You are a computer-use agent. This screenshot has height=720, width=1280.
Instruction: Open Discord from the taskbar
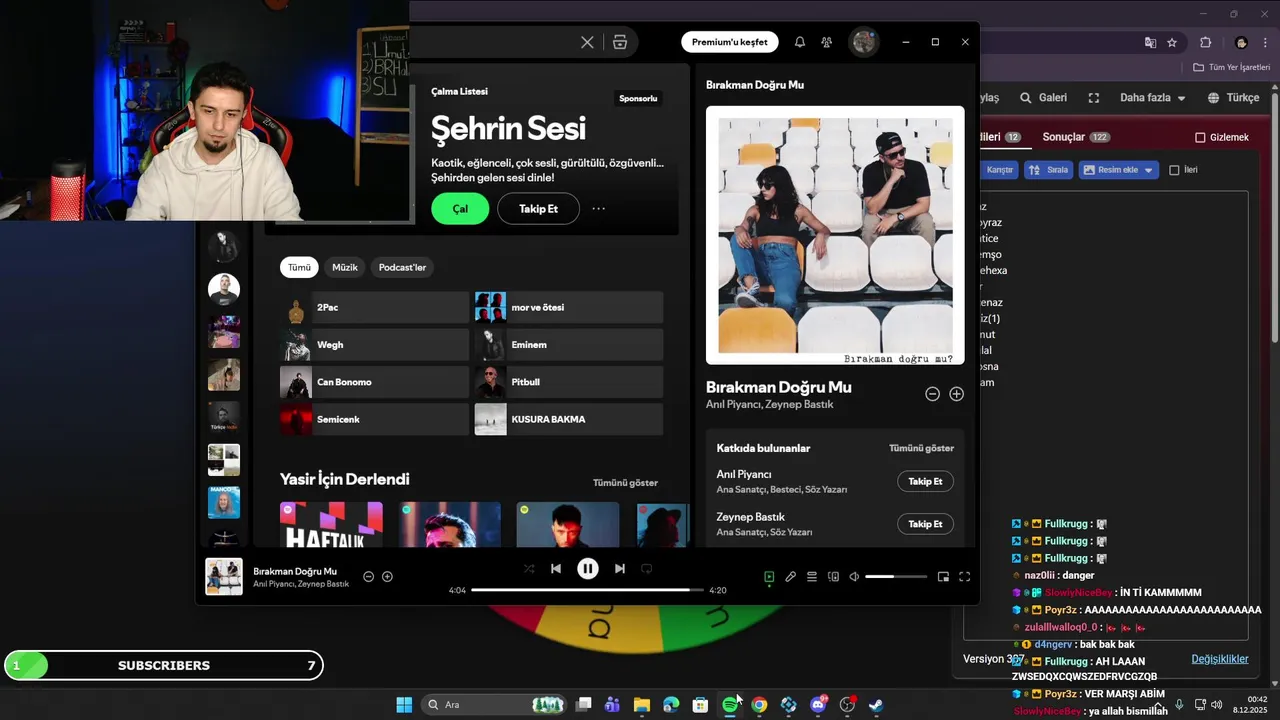[818, 704]
